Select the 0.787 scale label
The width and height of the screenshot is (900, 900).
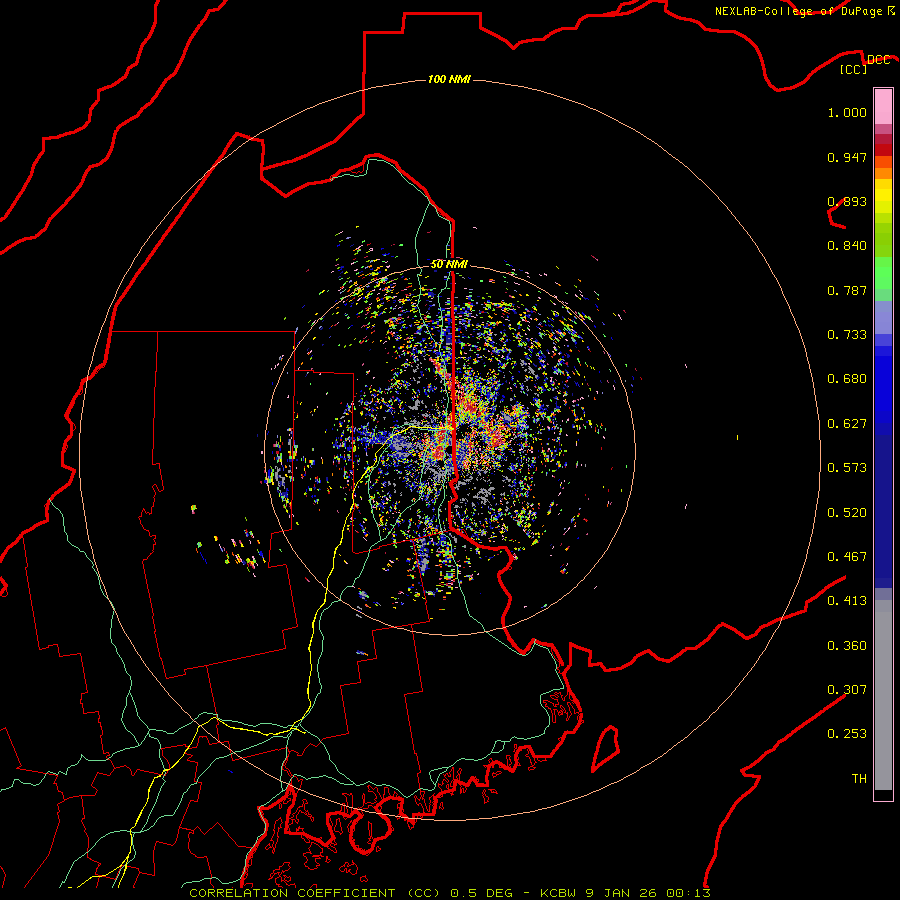coord(847,290)
